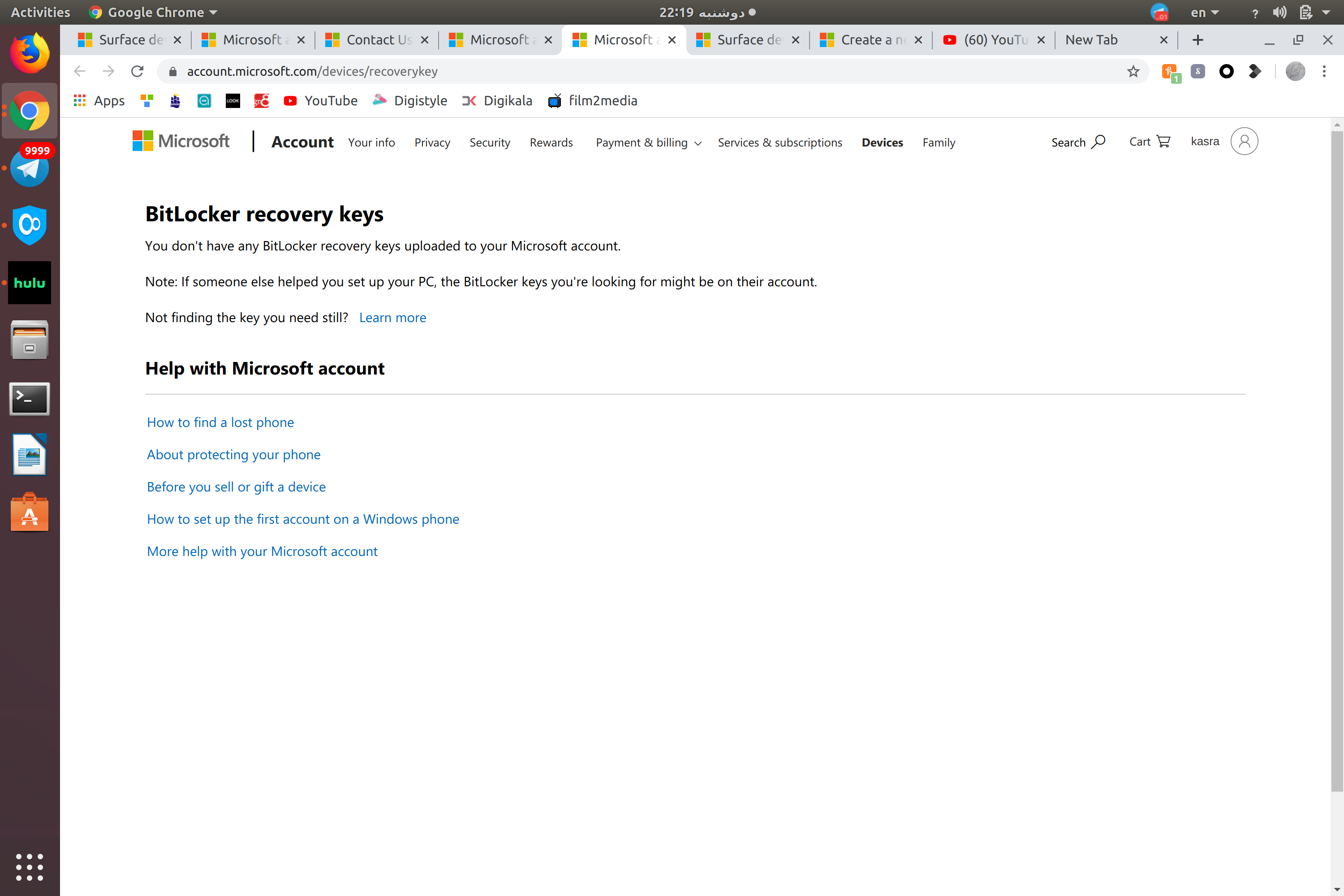
Task: Open the Devices section
Action: coord(882,142)
